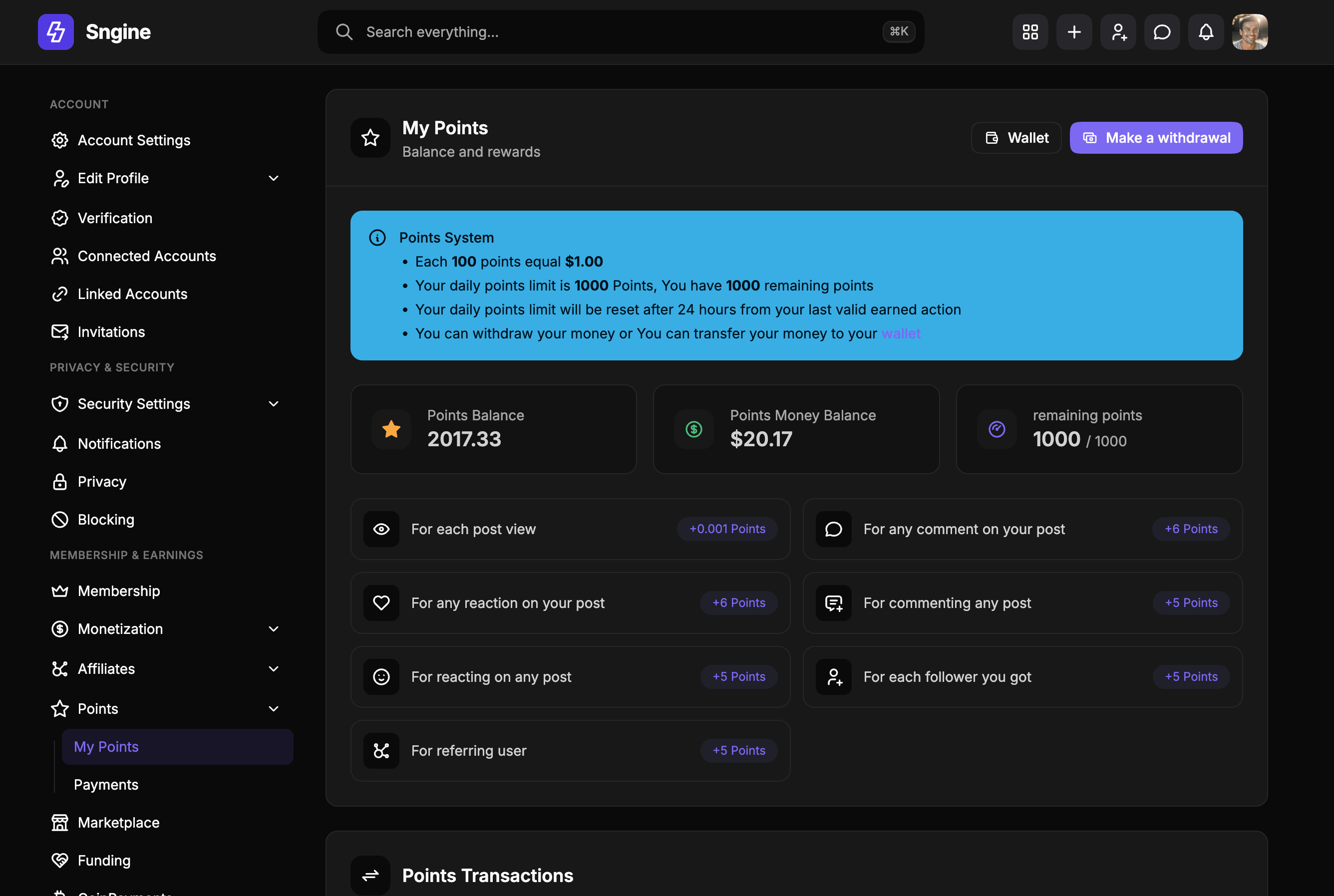
Task: Click the eye icon for post view
Action: pos(381,529)
